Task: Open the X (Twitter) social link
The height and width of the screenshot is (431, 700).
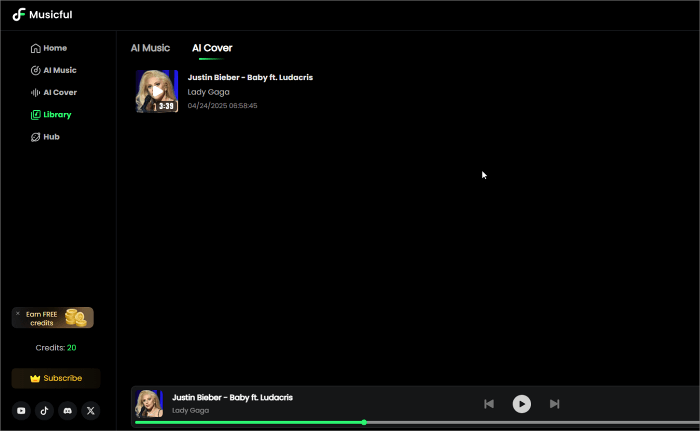Action: (91, 411)
